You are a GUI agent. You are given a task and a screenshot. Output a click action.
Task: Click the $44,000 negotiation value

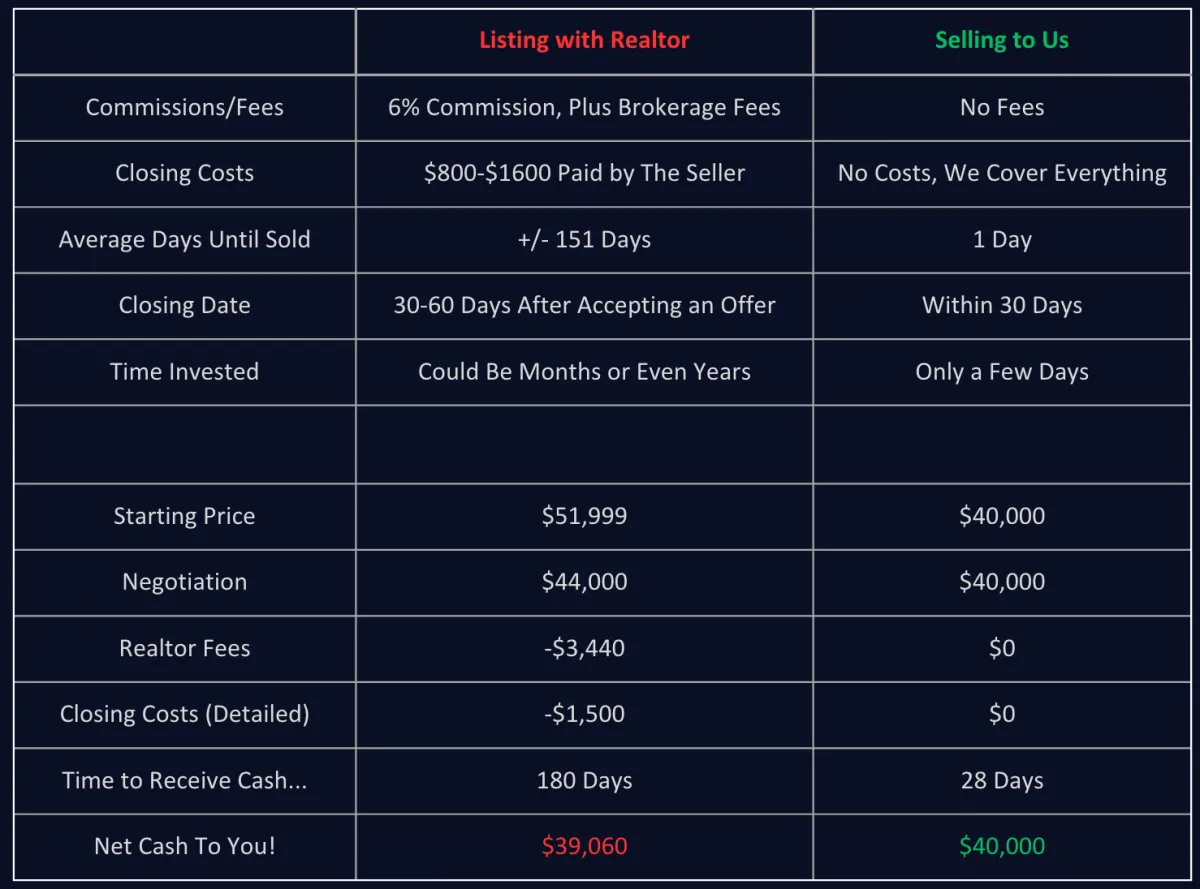(584, 582)
